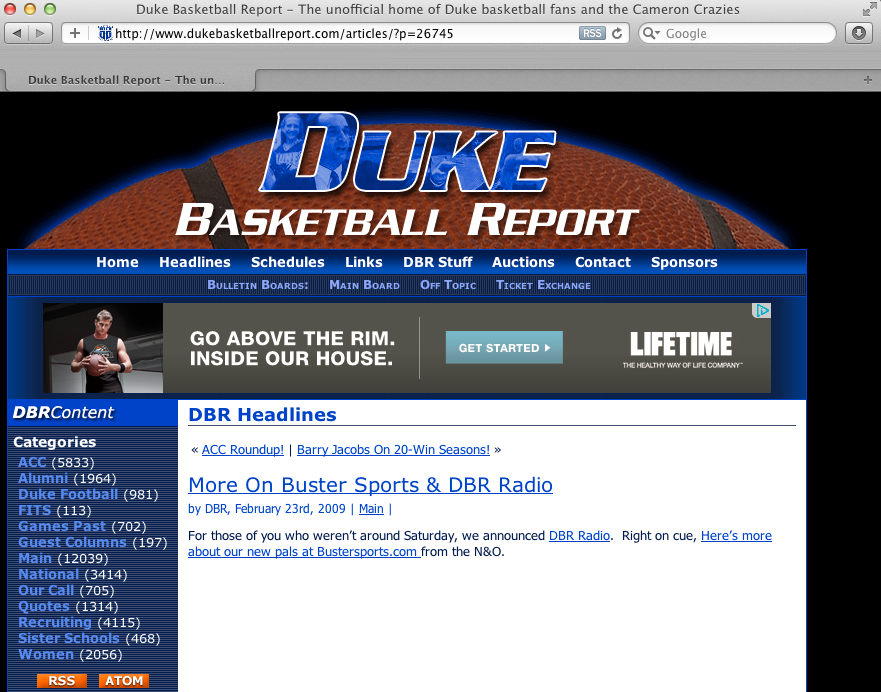Open More On Buster Sports & DBR Radio title

click(370, 485)
